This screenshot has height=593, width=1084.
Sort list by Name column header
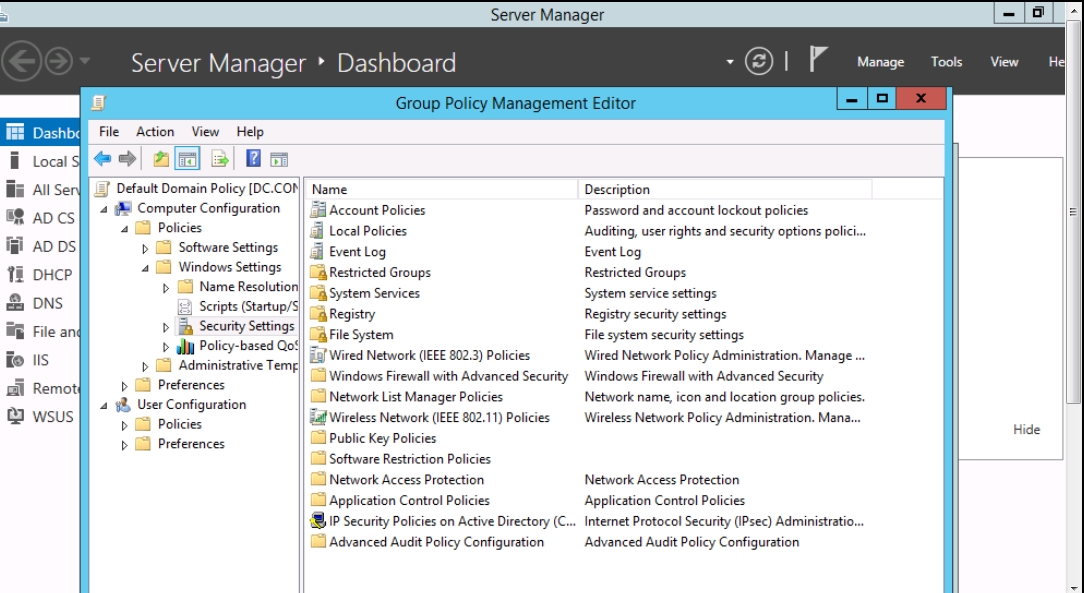(x=441, y=189)
